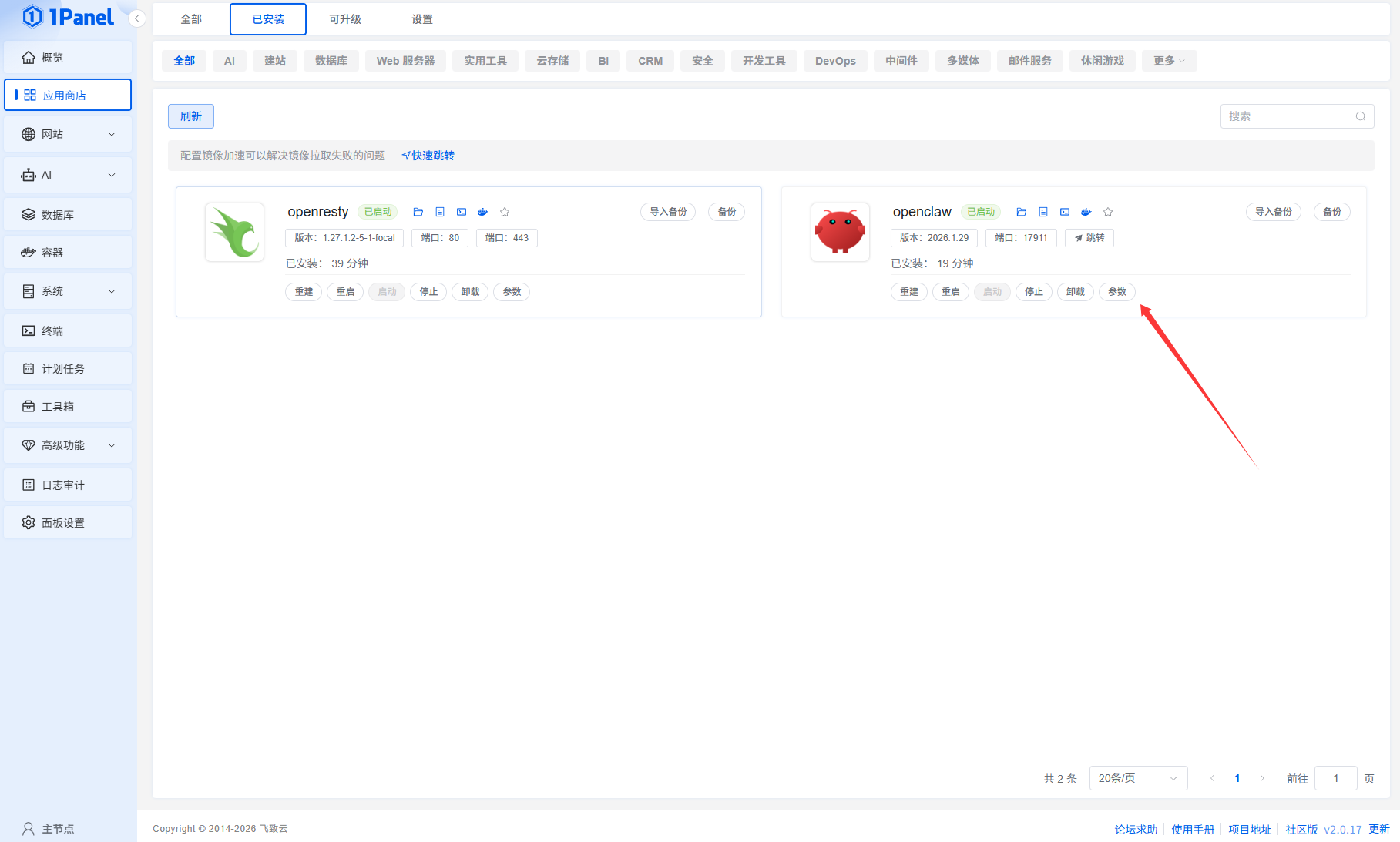Click the 快速跳转 link
Image resolution: width=1400 pixels, height=842 pixels.
pos(428,156)
